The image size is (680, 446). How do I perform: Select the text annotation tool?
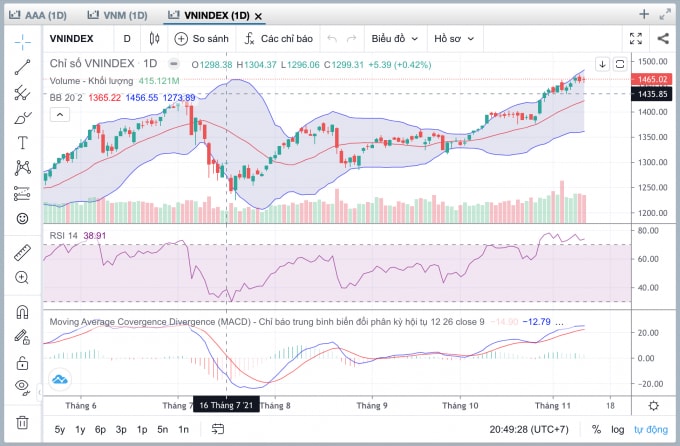click(x=22, y=143)
